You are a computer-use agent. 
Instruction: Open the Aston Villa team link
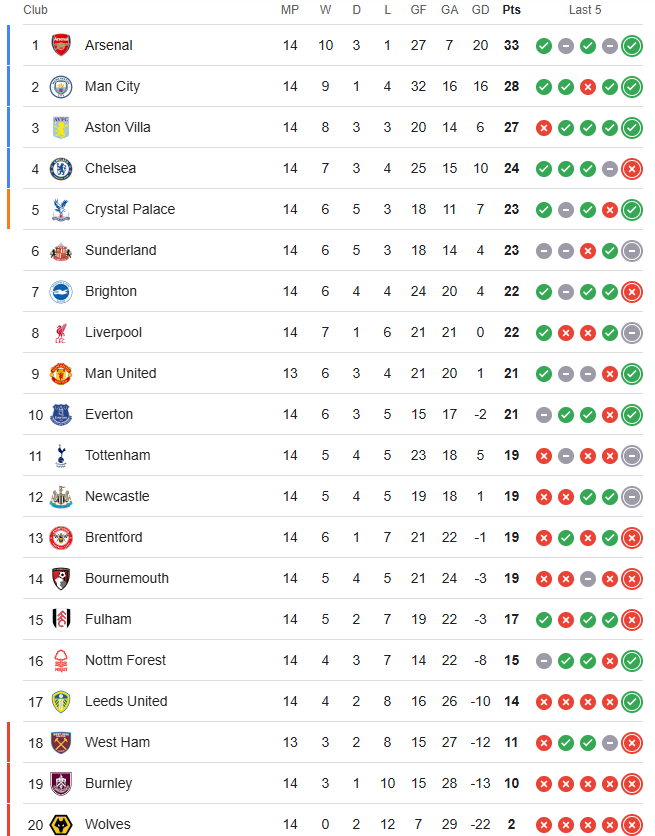click(118, 127)
